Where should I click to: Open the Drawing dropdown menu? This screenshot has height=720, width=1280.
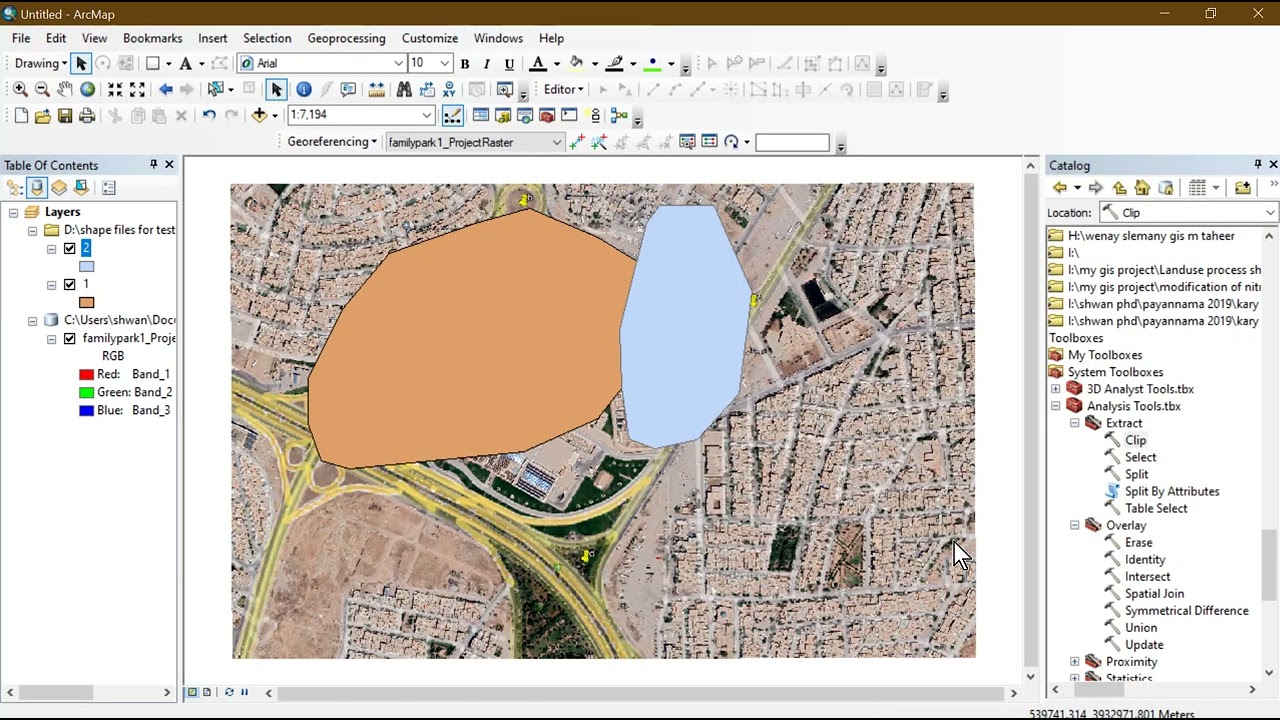coord(41,64)
